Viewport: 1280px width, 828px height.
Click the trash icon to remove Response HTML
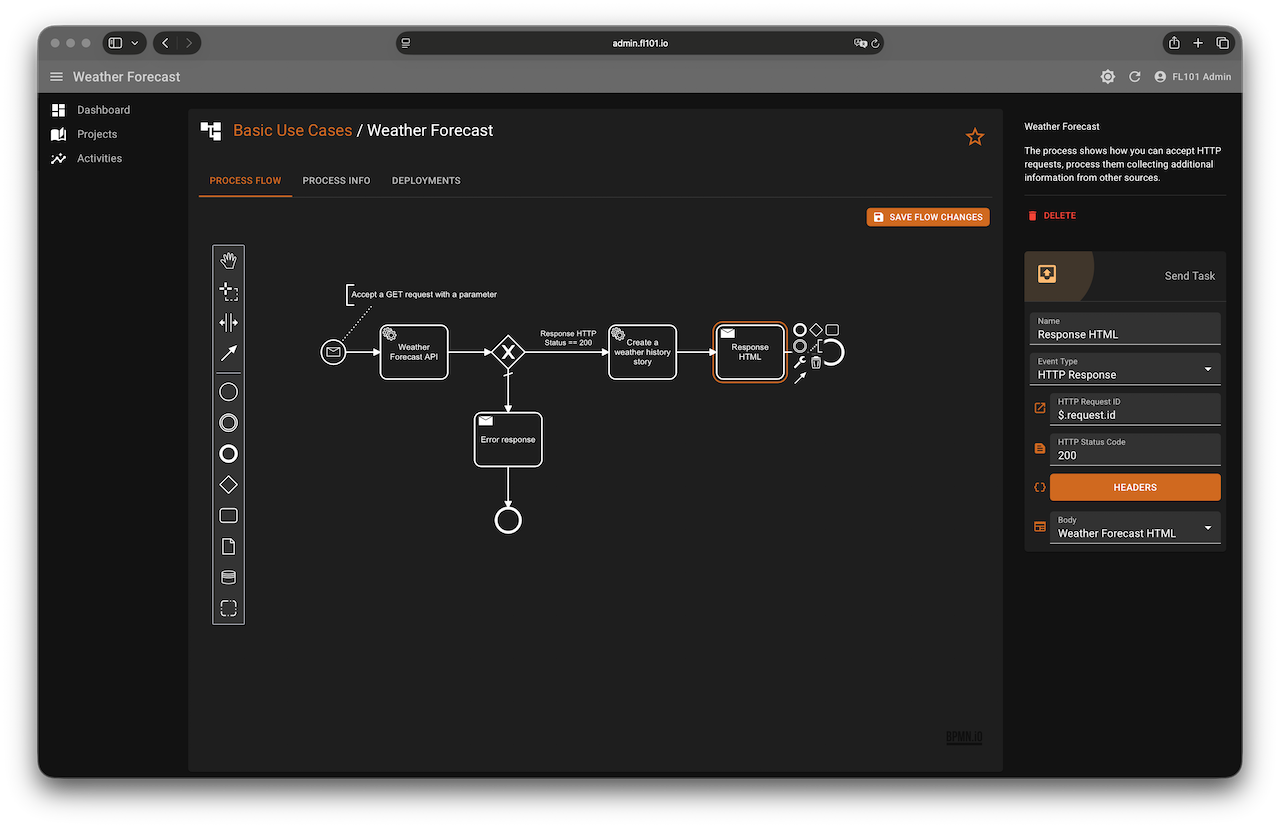816,362
